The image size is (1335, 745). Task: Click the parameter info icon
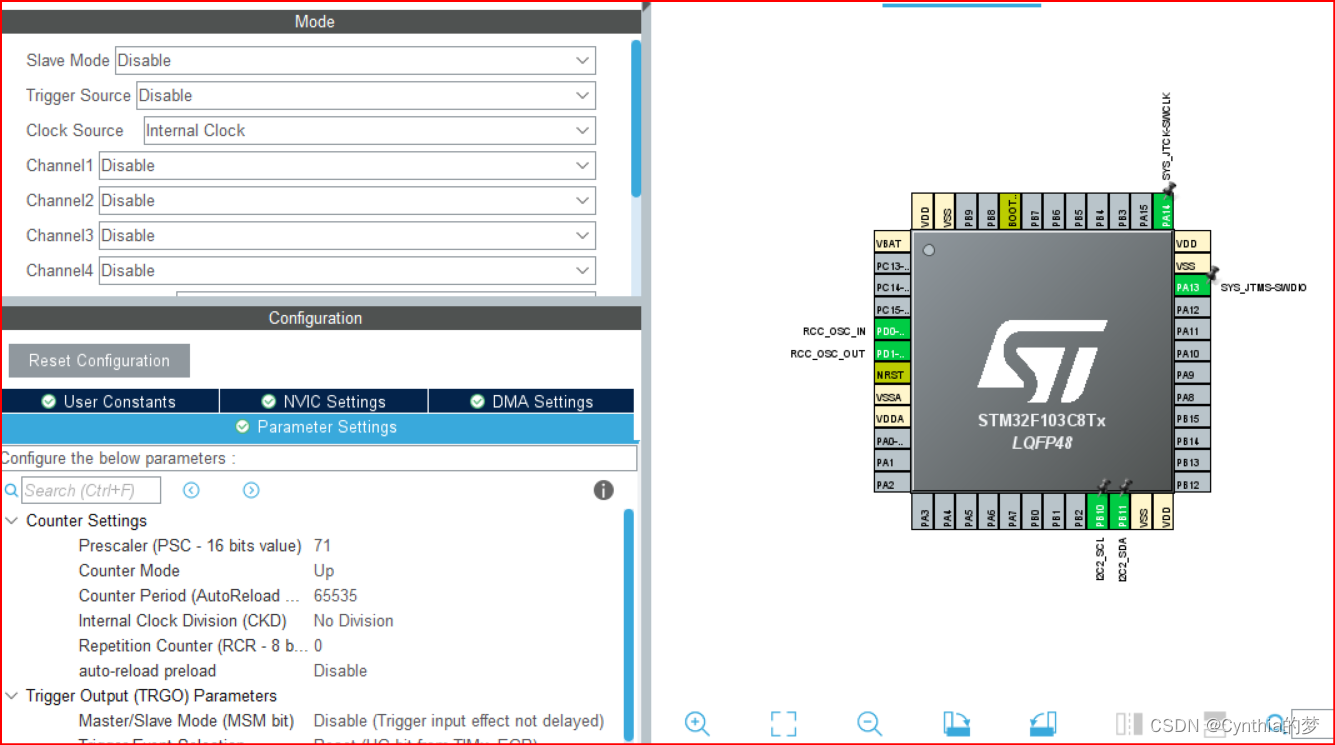602,489
